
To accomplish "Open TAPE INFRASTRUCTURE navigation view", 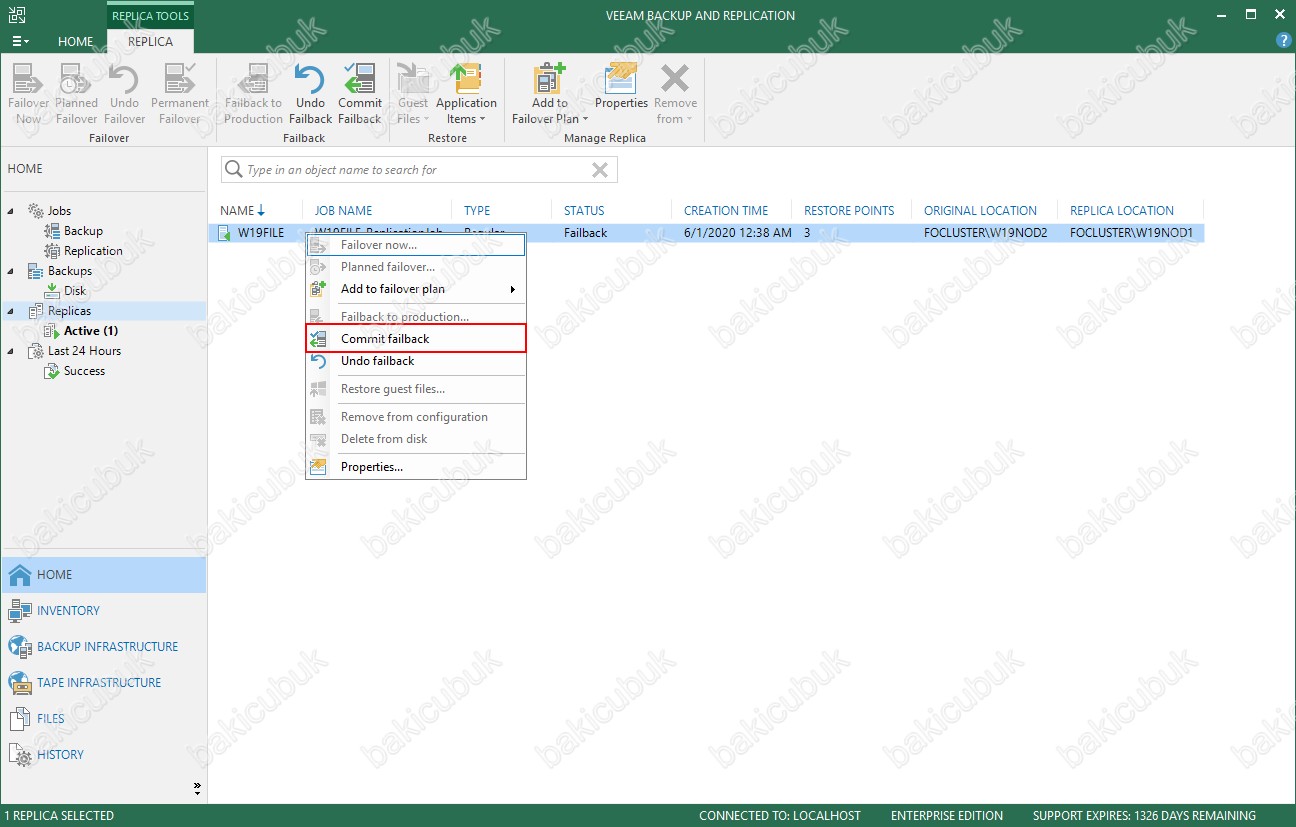I will tap(103, 683).
